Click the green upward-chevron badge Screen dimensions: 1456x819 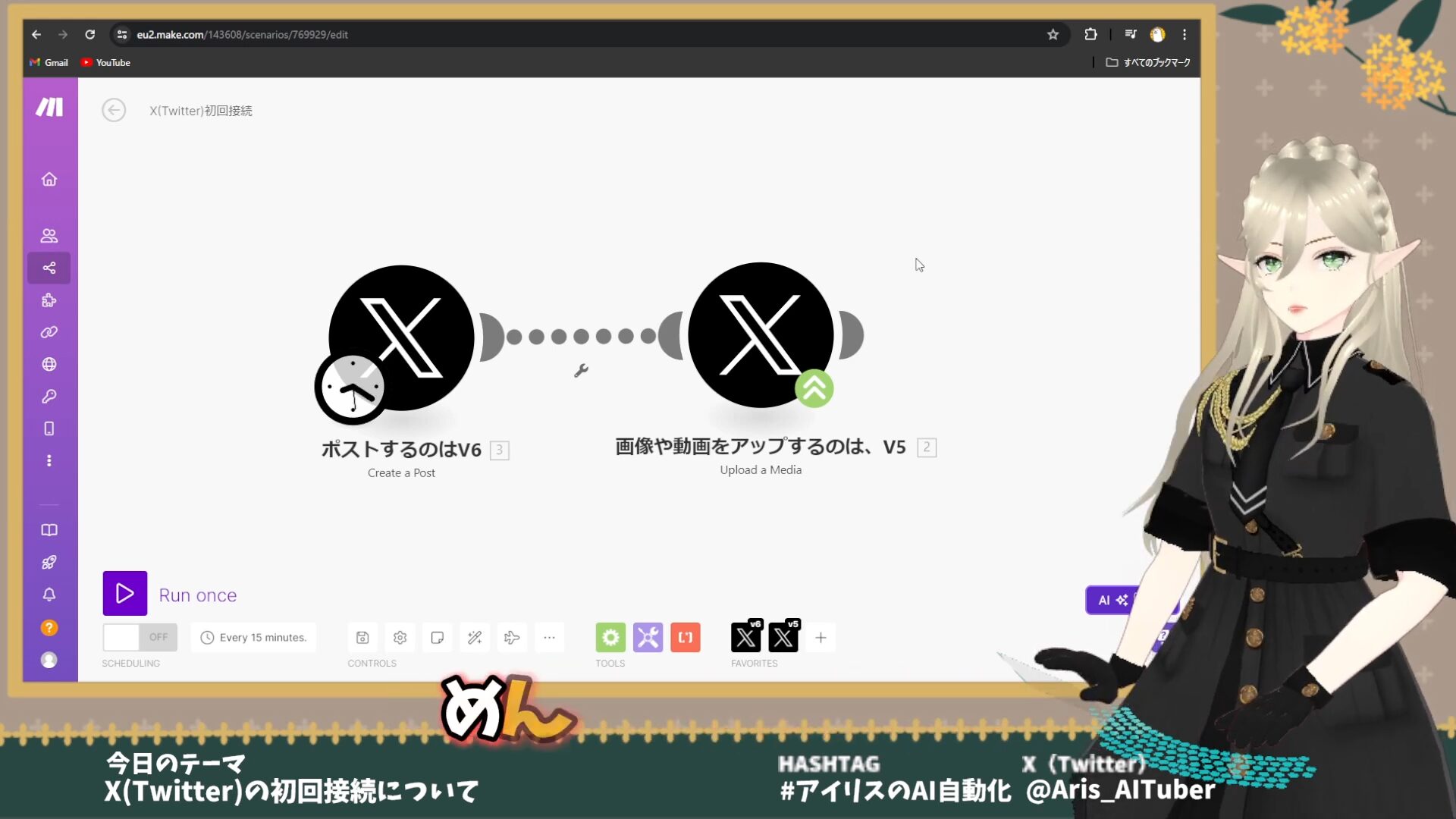tap(814, 388)
